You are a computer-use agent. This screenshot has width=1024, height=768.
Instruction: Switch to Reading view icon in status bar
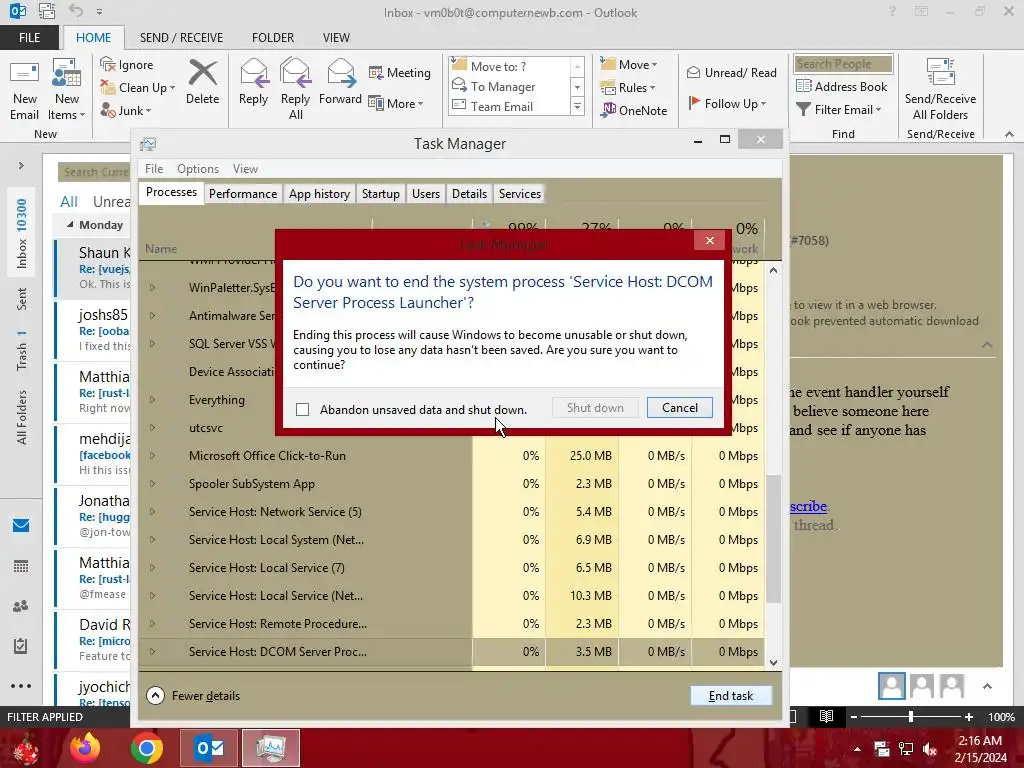(x=826, y=716)
